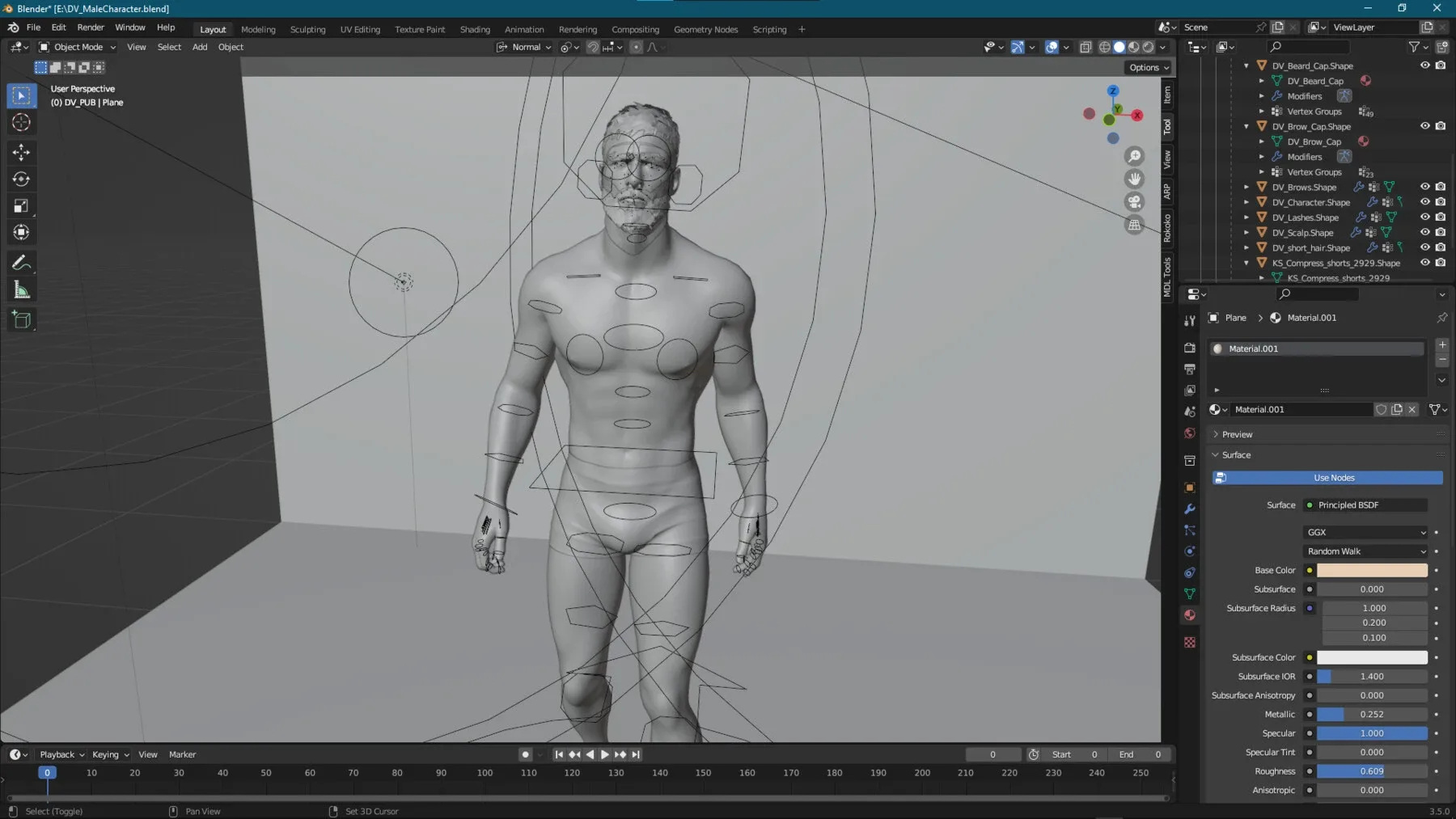Open the Render menu in the top bar
This screenshot has width=1456, height=819.
(91, 27)
